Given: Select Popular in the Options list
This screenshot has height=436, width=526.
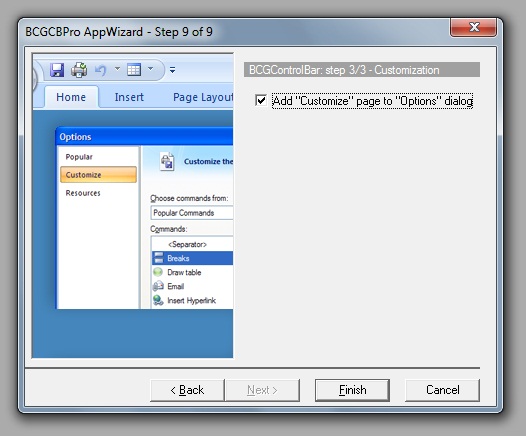Looking at the screenshot, I should point(79,157).
